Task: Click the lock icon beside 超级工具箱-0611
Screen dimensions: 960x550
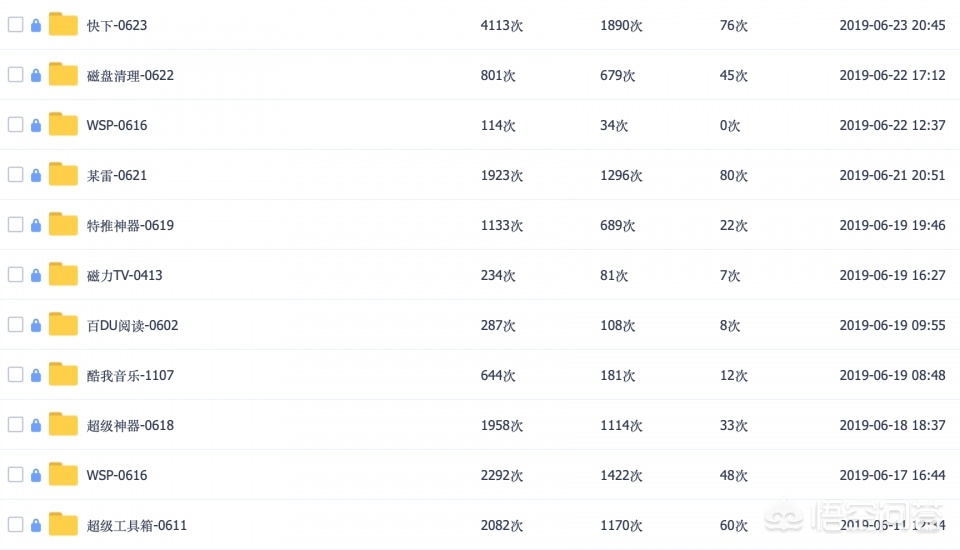Action: (36, 525)
